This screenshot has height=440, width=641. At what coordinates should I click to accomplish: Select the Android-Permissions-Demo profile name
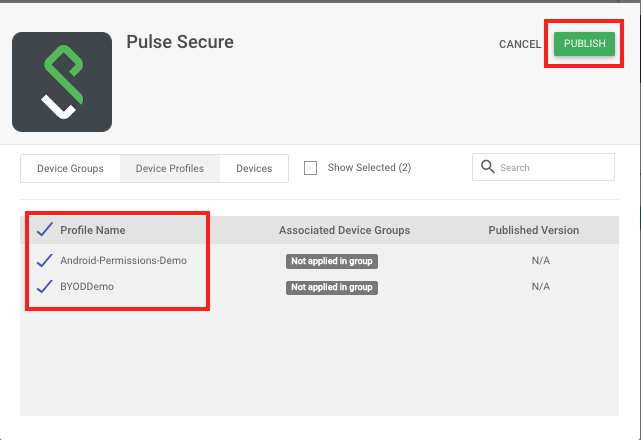click(x=123, y=260)
